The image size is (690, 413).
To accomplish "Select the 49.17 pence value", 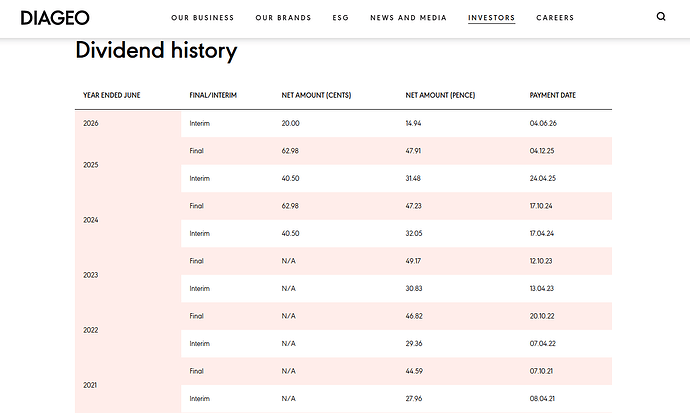I will pos(413,261).
